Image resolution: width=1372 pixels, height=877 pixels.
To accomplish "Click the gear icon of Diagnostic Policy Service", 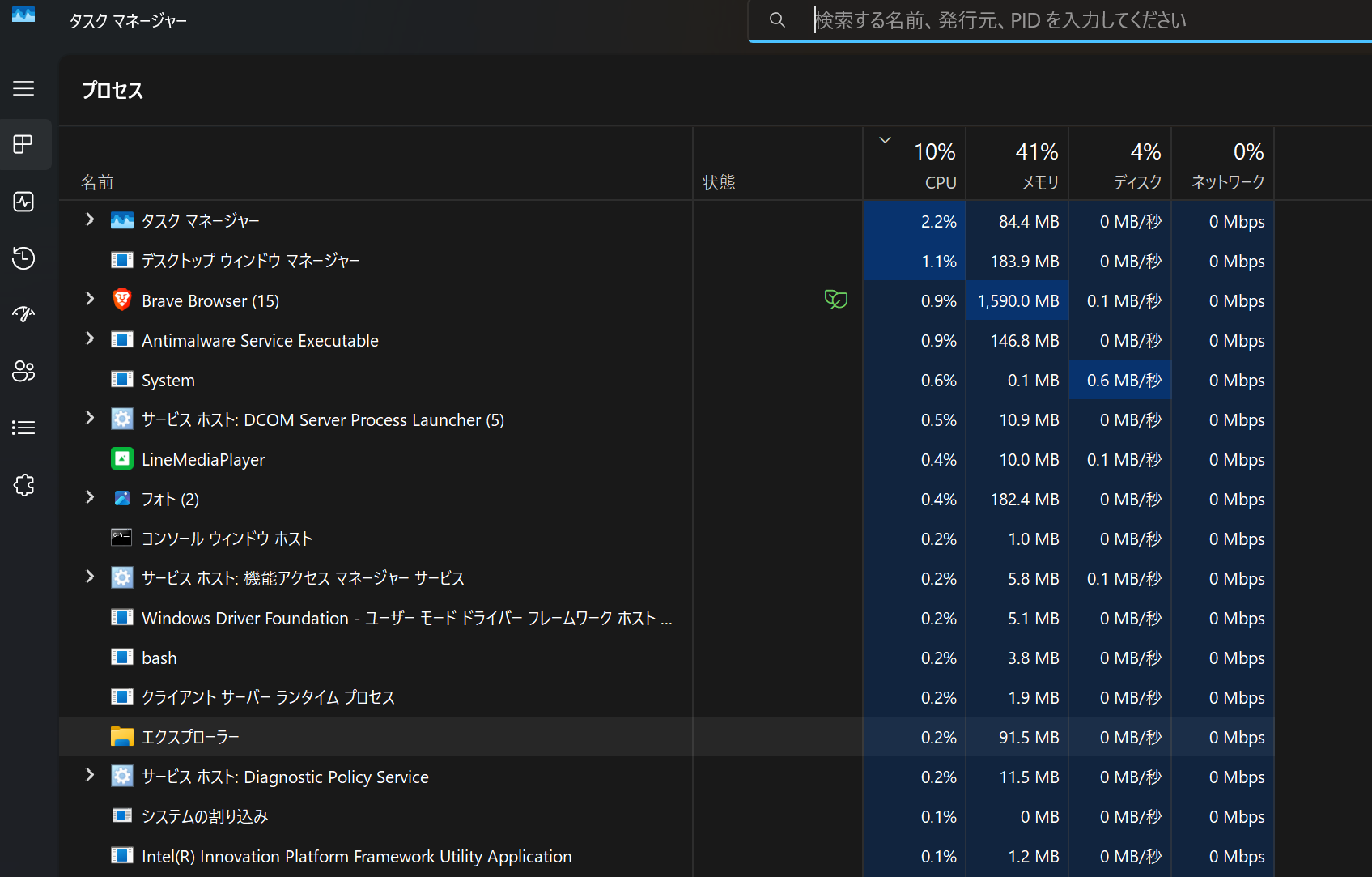I will (x=122, y=776).
